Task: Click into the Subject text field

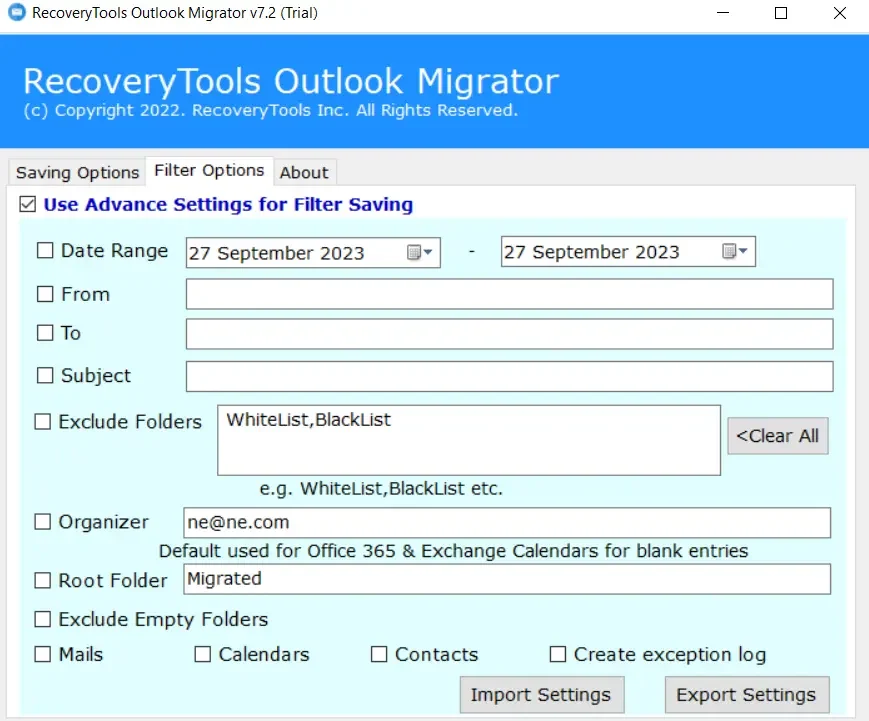Action: pos(508,376)
